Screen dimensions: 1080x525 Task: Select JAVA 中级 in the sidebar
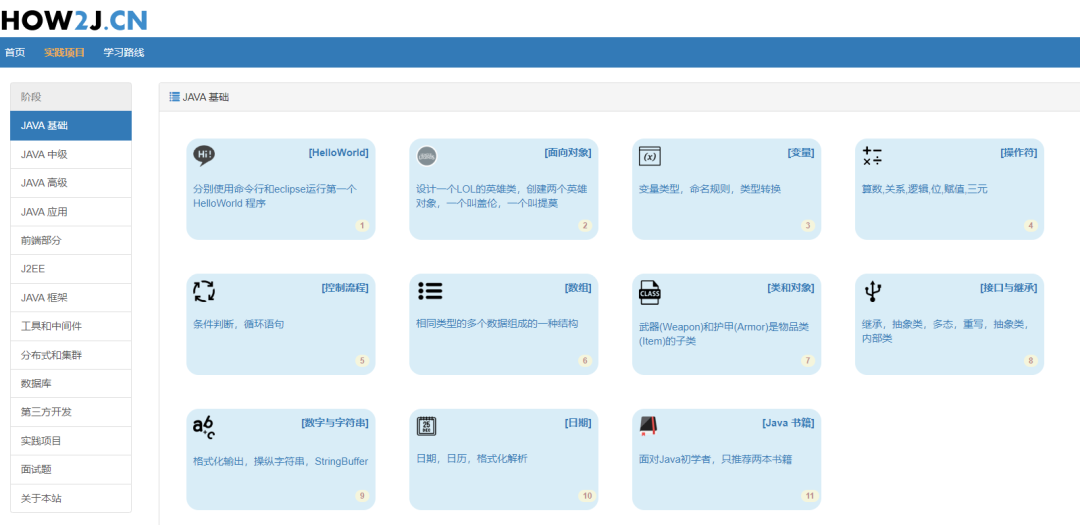point(71,154)
